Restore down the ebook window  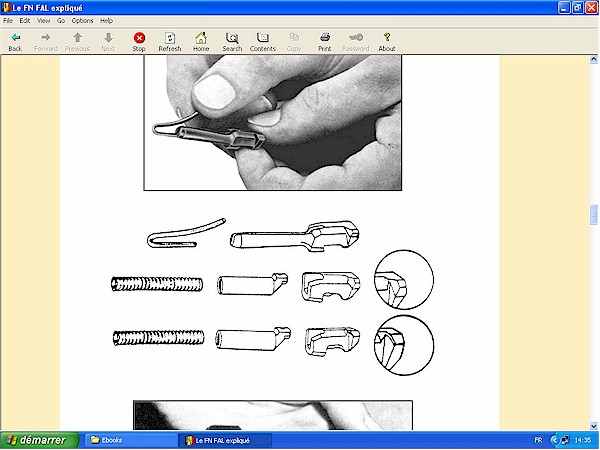coord(578,8)
